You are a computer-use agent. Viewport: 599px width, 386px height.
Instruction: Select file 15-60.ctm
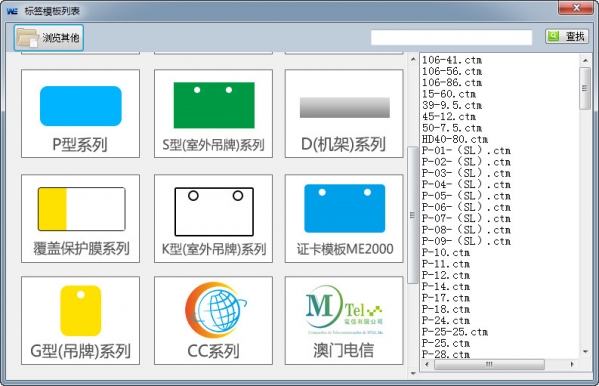[449, 94]
